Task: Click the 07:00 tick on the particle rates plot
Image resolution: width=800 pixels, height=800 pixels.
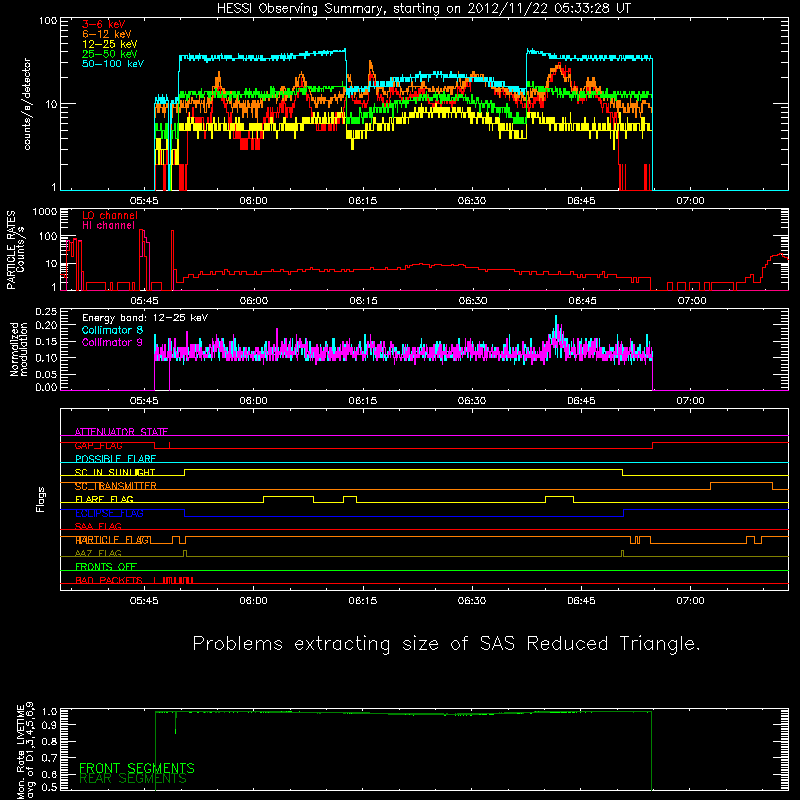Action: pyautogui.click(x=692, y=301)
